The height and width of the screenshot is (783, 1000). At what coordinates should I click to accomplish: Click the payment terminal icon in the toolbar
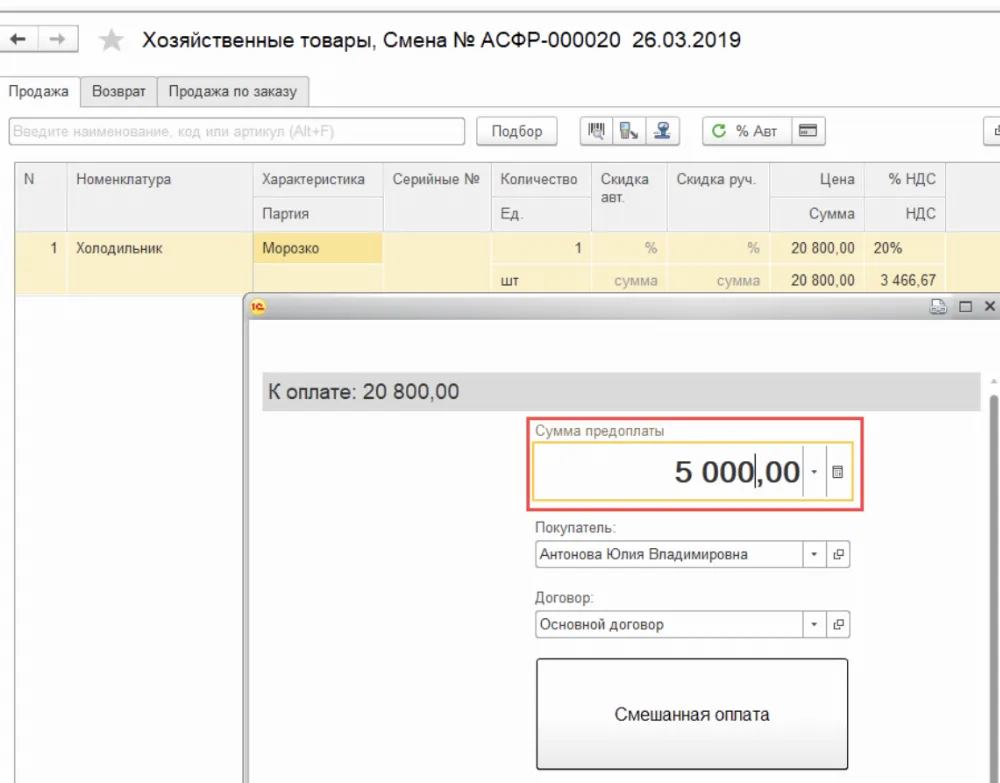pyautogui.click(x=630, y=131)
